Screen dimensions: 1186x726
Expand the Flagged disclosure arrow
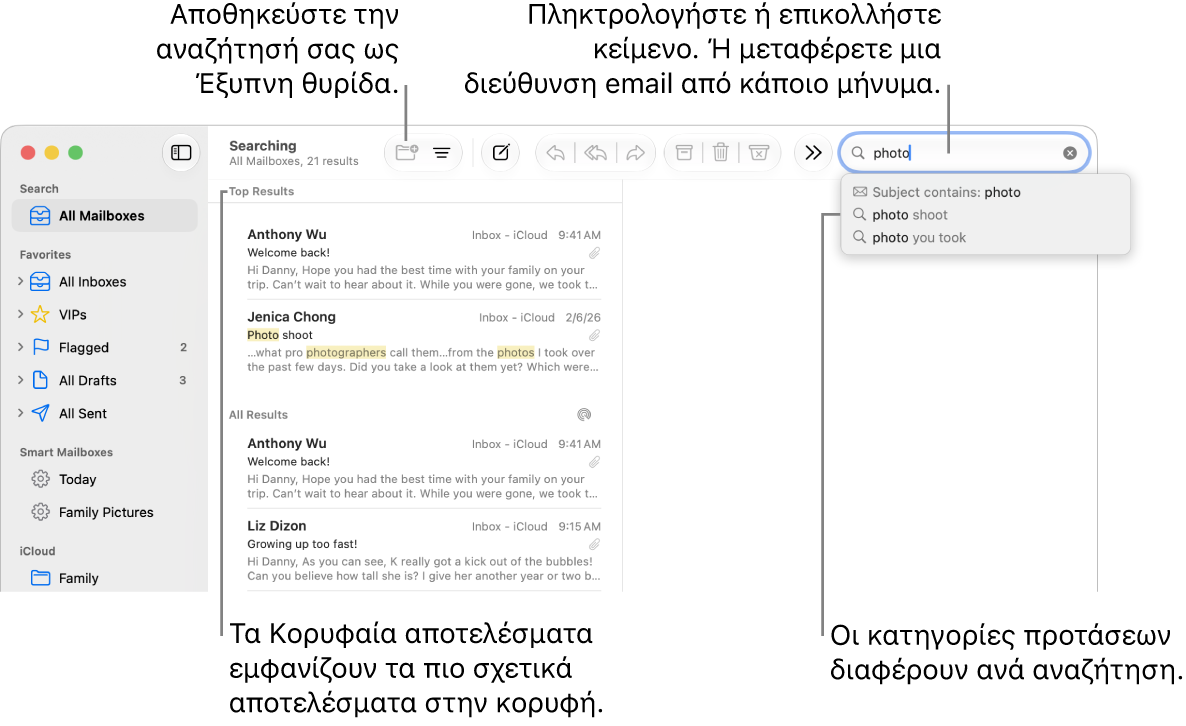20,347
